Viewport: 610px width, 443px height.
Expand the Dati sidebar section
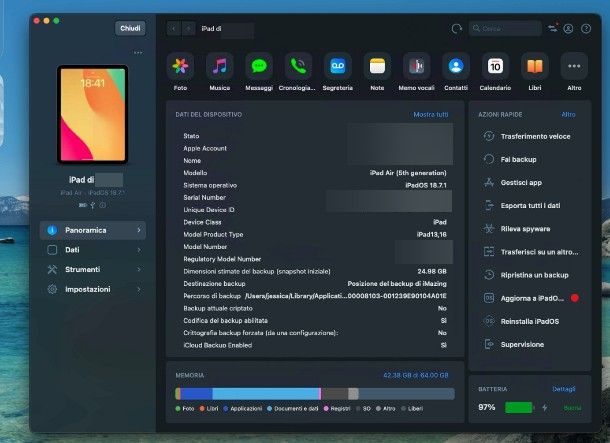(92, 250)
